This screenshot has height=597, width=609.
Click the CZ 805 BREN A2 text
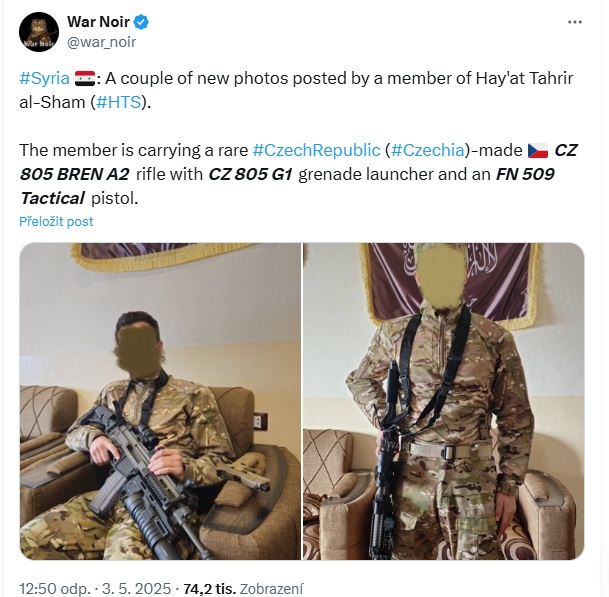(x=298, y=162)
